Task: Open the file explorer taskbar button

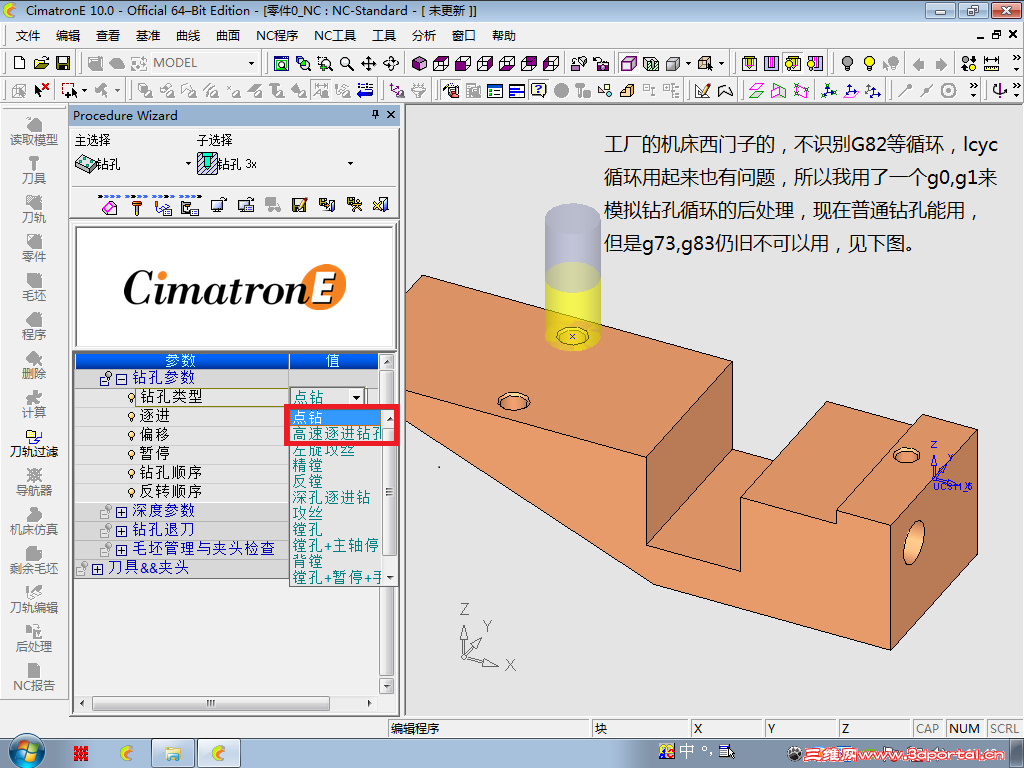Action: (172, 754)
